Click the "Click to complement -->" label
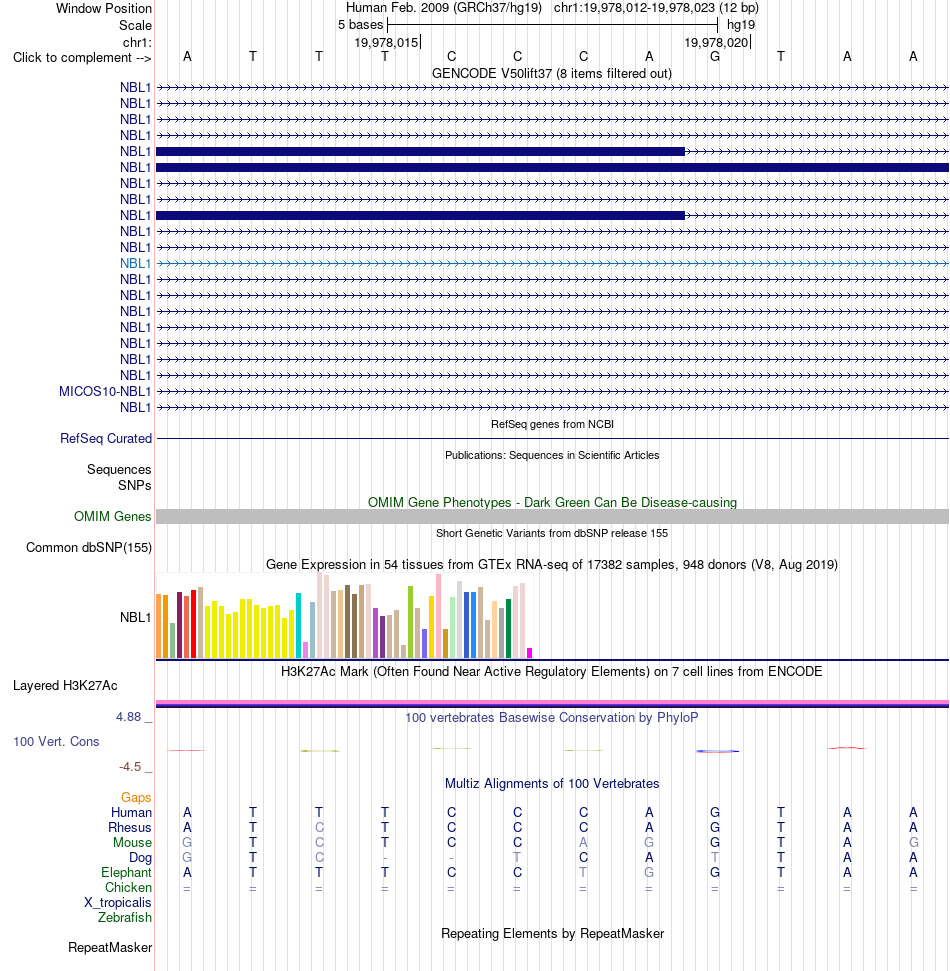 tap(82, 58)
